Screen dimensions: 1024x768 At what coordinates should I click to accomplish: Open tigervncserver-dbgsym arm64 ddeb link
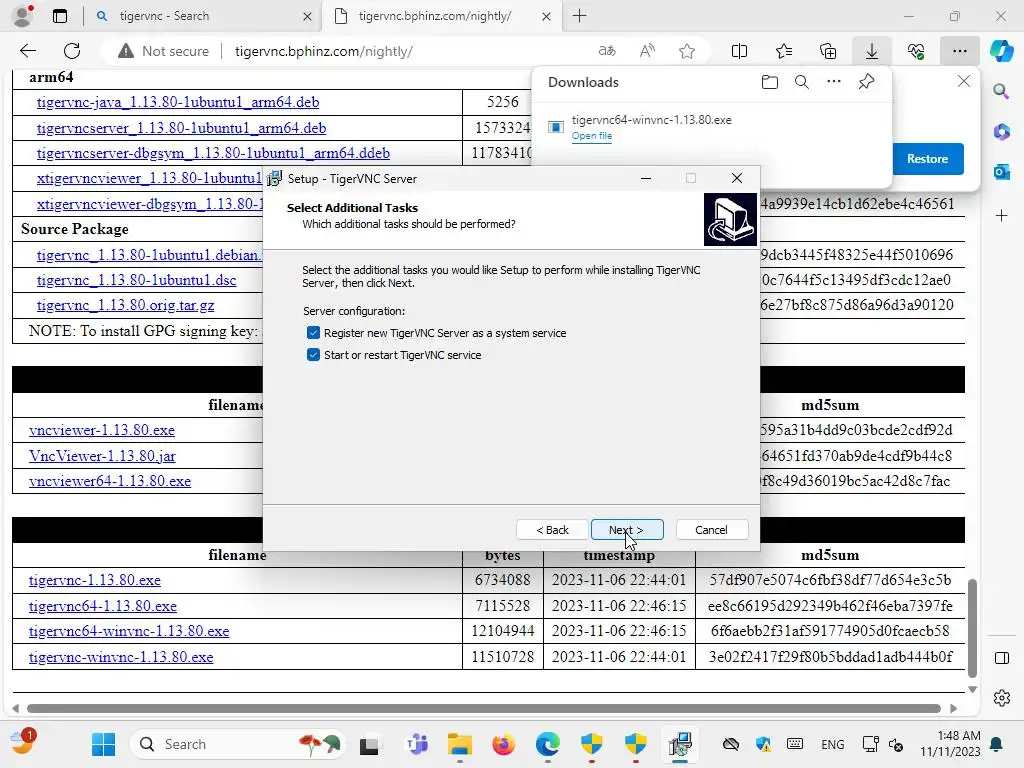[213, 153]
